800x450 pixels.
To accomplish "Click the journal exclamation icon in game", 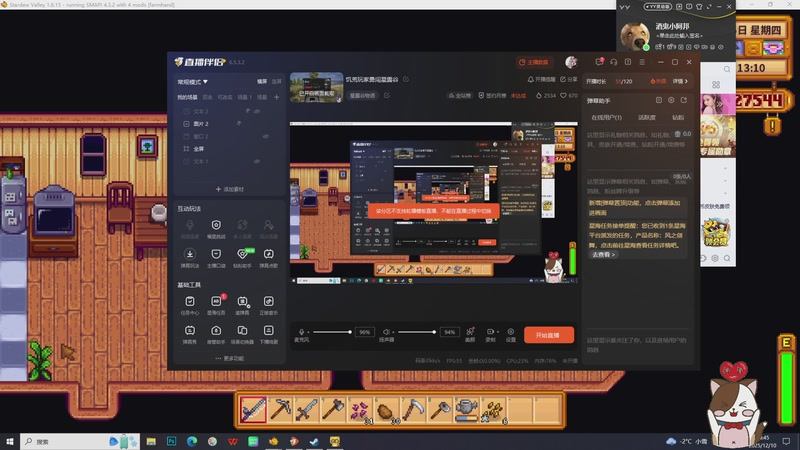I will point(772,126).
